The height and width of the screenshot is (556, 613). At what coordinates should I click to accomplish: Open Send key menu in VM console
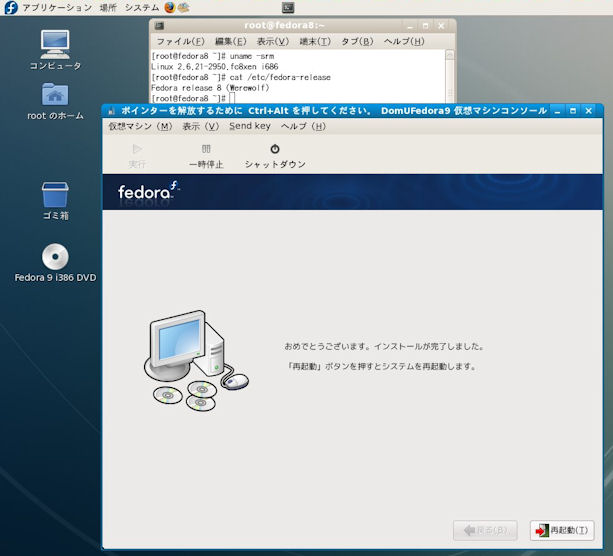tap(250, 126)
